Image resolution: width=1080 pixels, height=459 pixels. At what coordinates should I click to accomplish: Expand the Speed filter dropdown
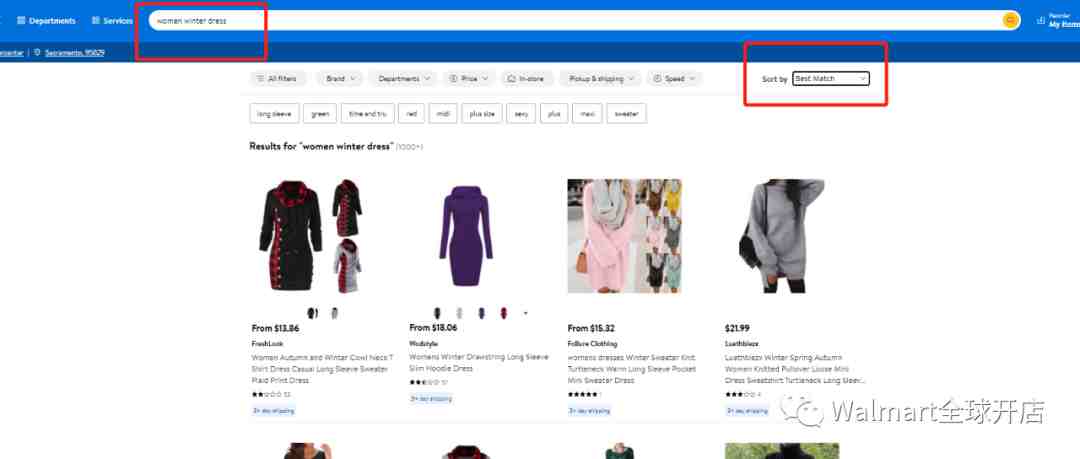click(x=674, y=79)
